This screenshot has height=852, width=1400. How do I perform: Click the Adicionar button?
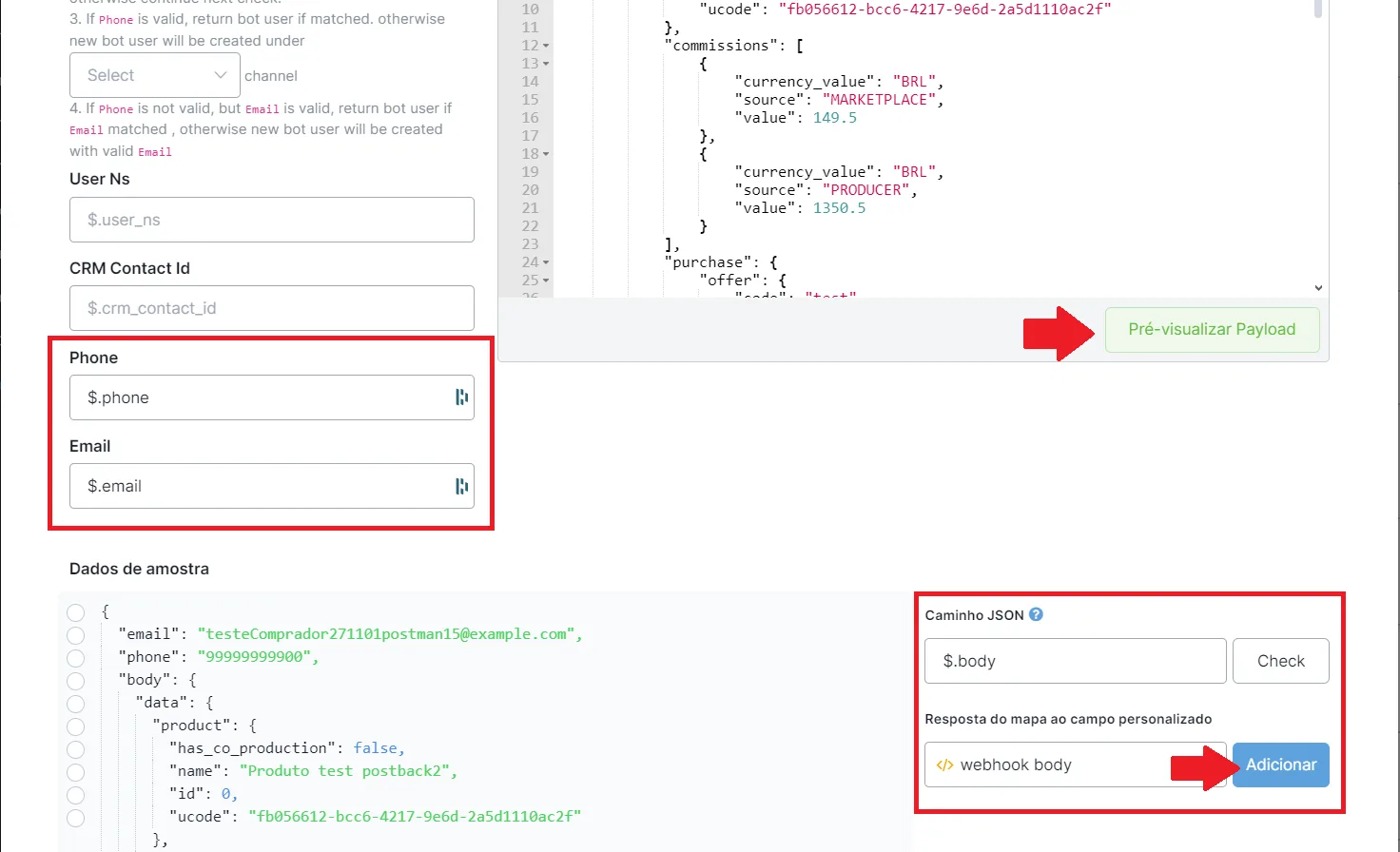point(1280,765)
